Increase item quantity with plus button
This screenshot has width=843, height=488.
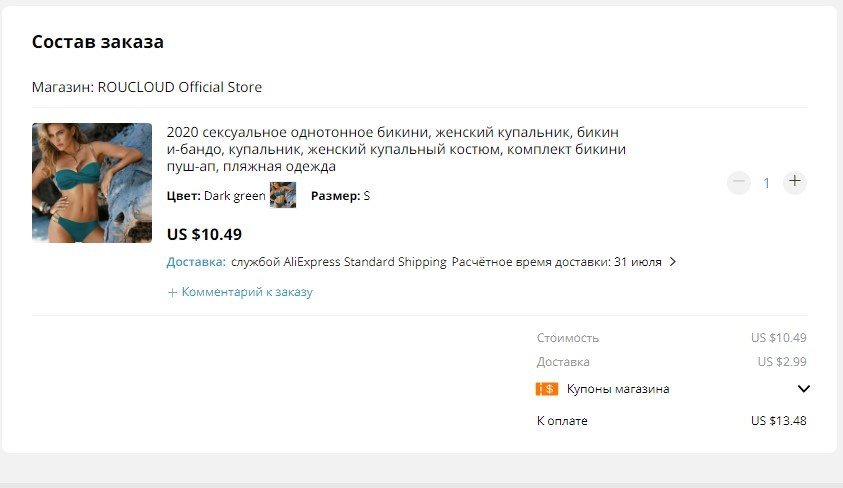click(x=795, y=182)
